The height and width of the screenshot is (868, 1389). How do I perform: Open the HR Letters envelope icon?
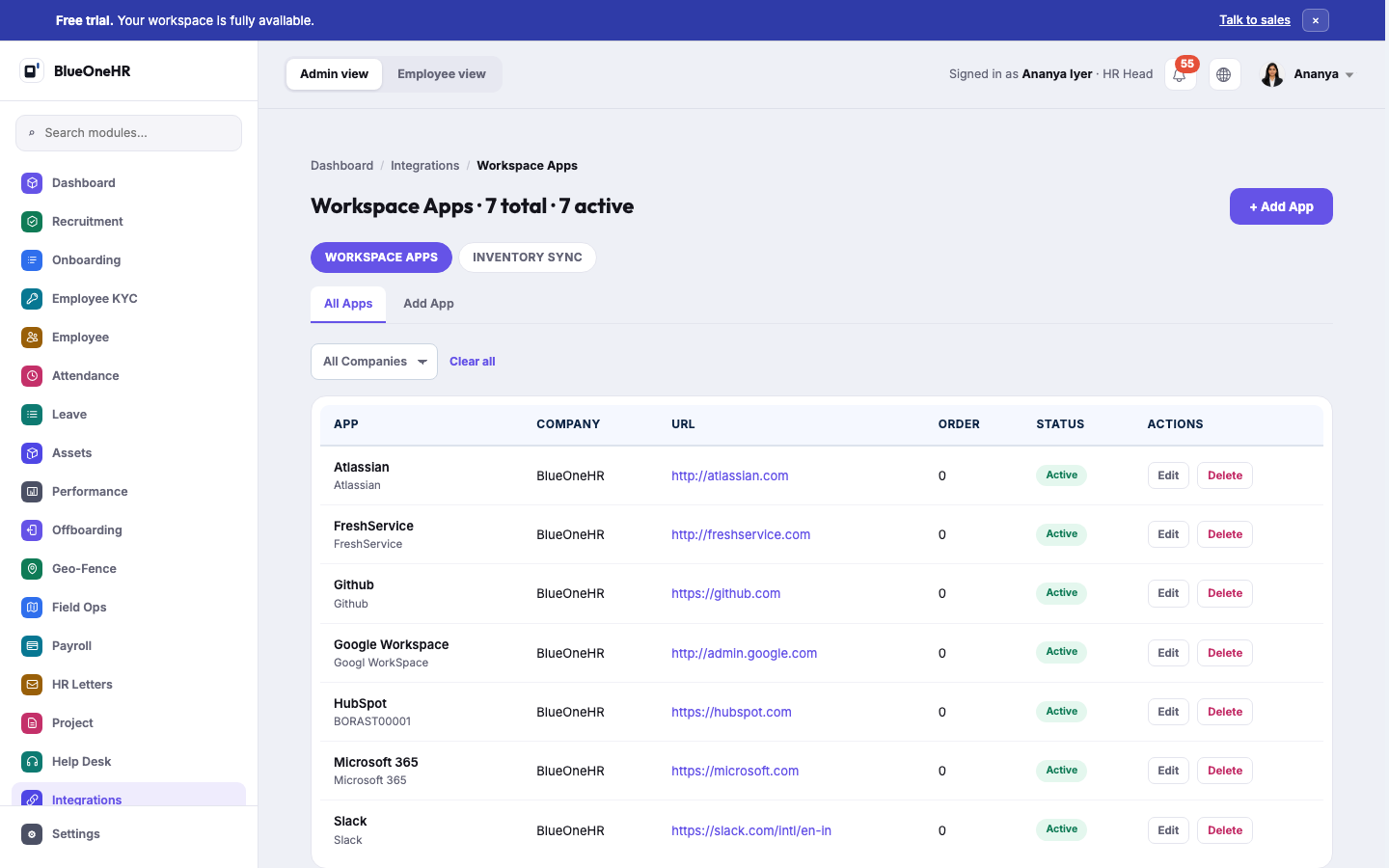pyautogui.click(x=32, y=684)
